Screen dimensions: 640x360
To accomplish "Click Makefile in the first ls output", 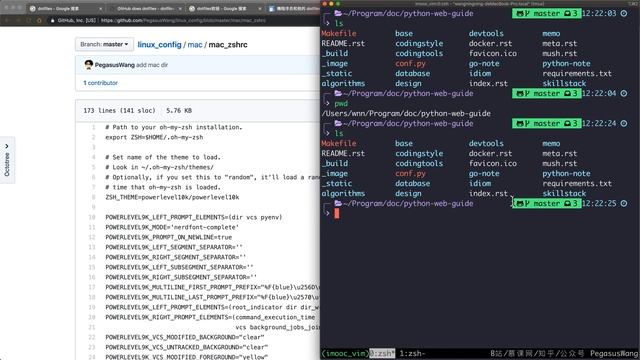I will [339, 33].
